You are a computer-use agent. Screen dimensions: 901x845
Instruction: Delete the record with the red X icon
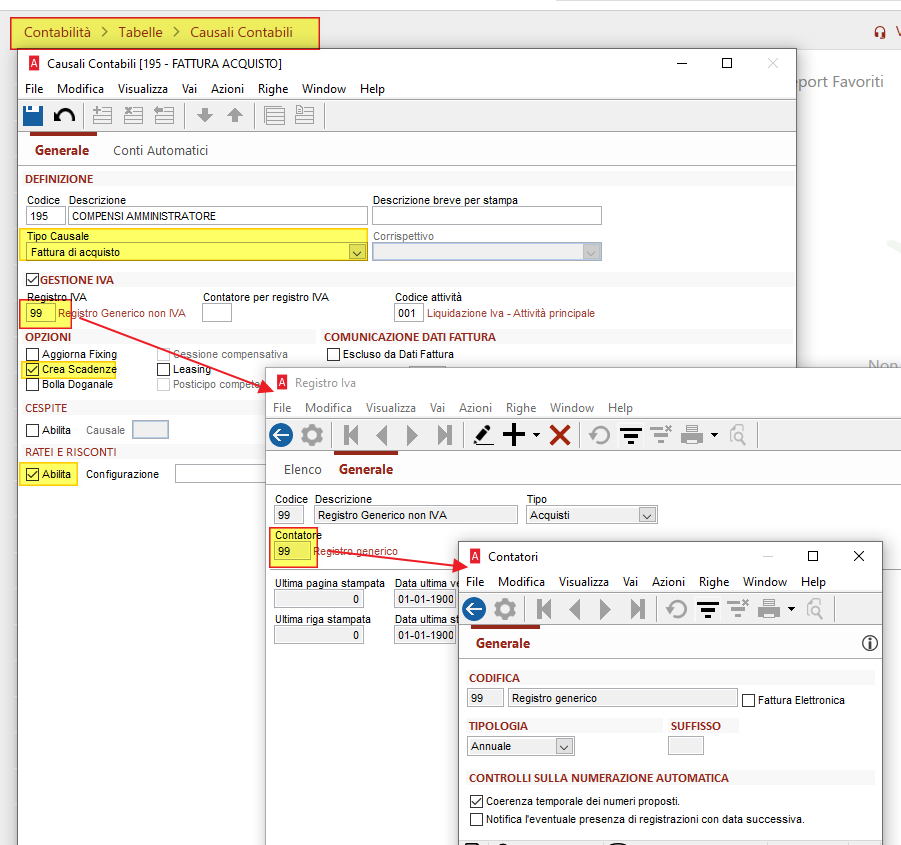560,435
